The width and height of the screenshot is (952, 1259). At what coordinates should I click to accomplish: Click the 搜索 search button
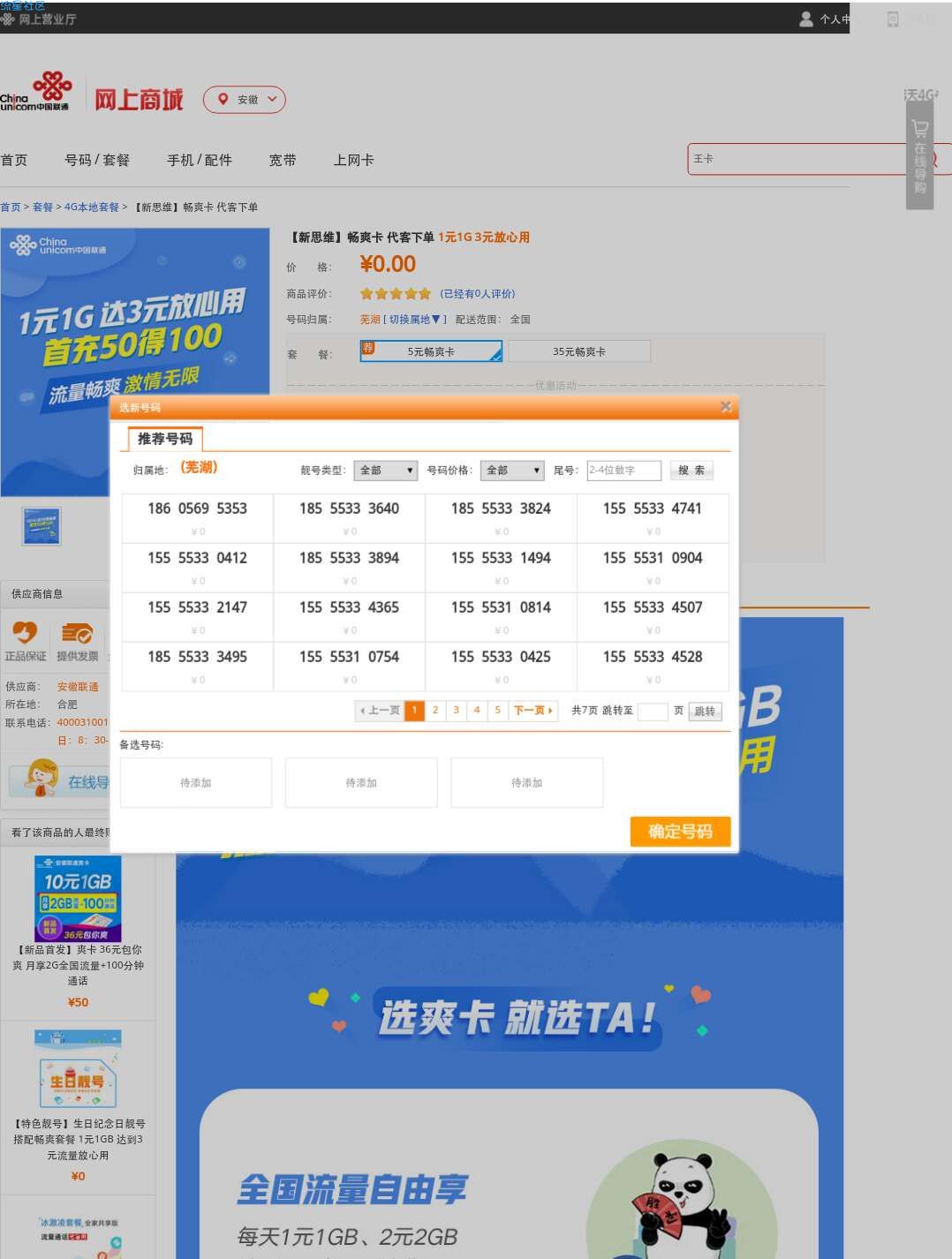(x=691, y=471)
